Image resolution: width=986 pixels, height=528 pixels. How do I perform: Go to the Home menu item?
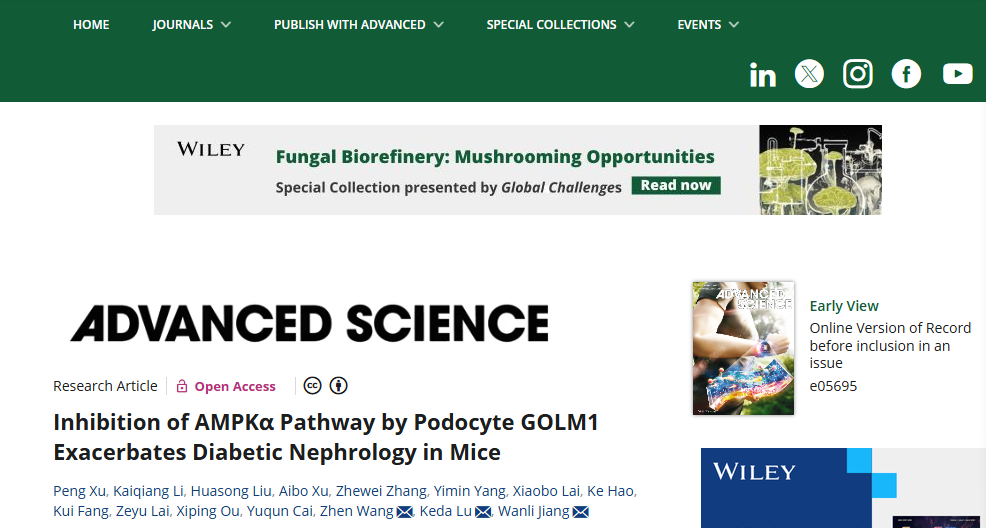click(x=91, y=25)
